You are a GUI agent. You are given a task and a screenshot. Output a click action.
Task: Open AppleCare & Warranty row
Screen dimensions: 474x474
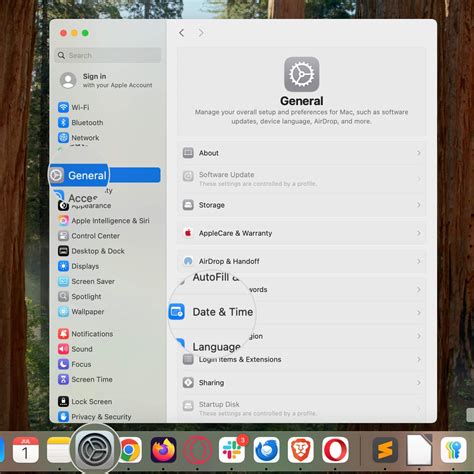coord(301,233)
